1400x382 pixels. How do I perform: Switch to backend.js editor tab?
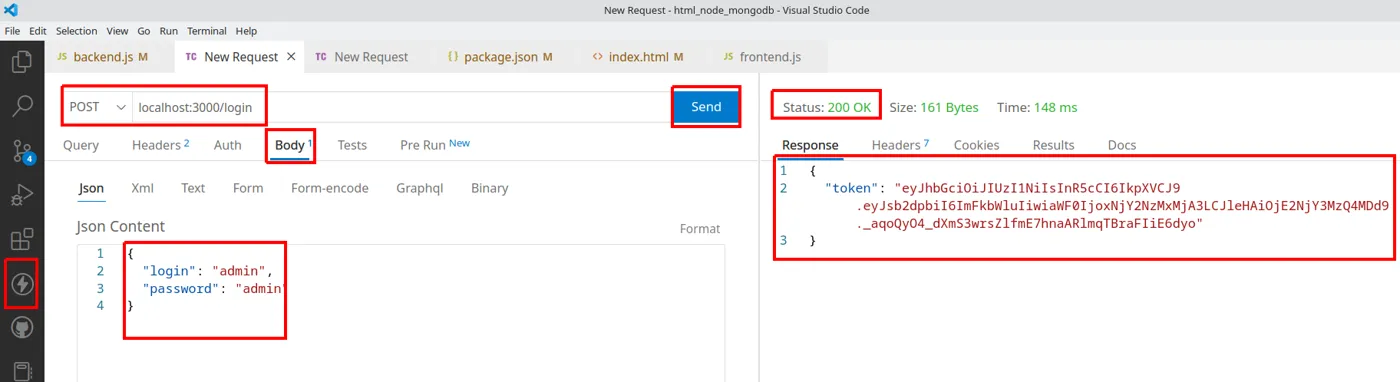[x=109, y=57]
